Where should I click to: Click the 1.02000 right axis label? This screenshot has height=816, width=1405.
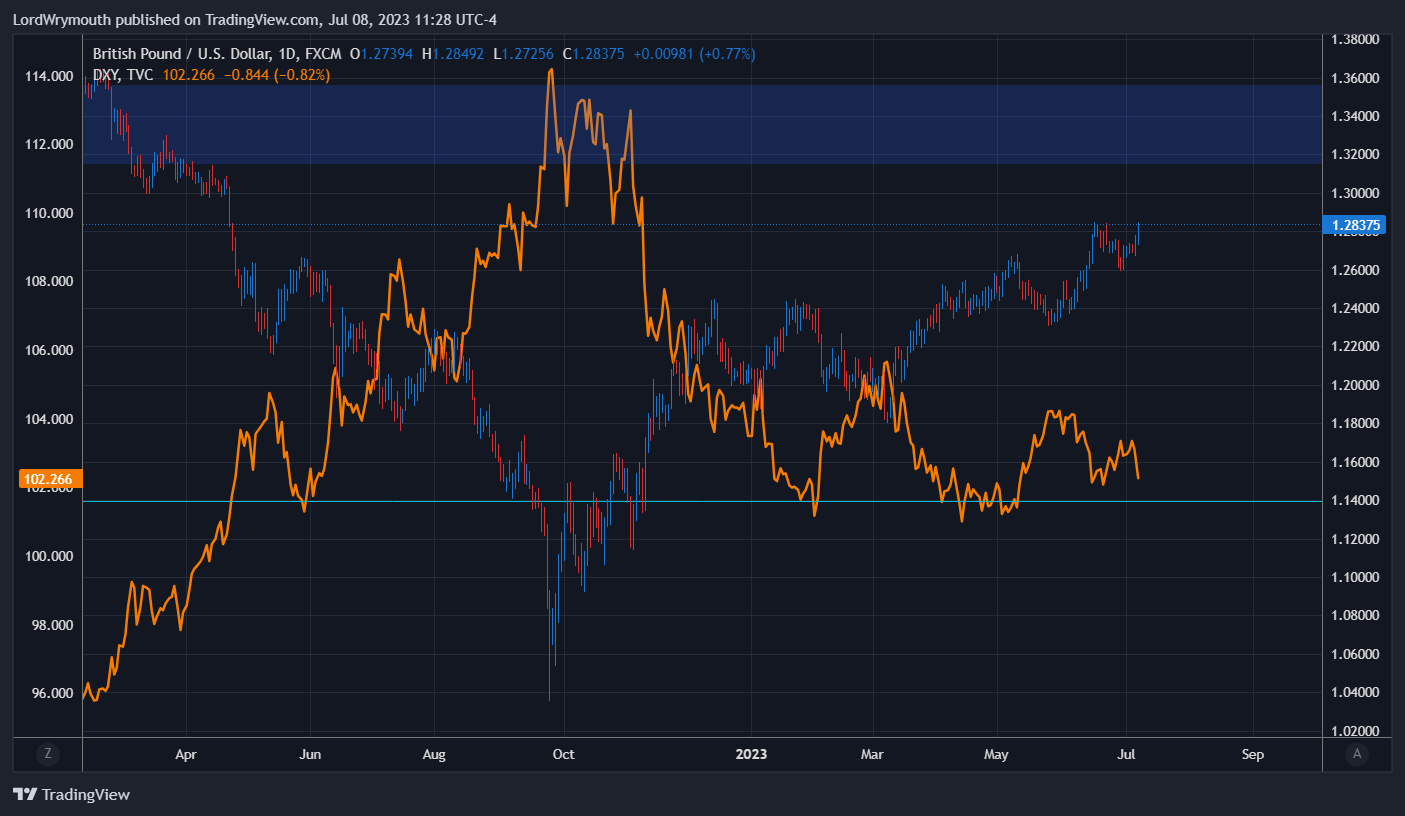click(1356, 731)
